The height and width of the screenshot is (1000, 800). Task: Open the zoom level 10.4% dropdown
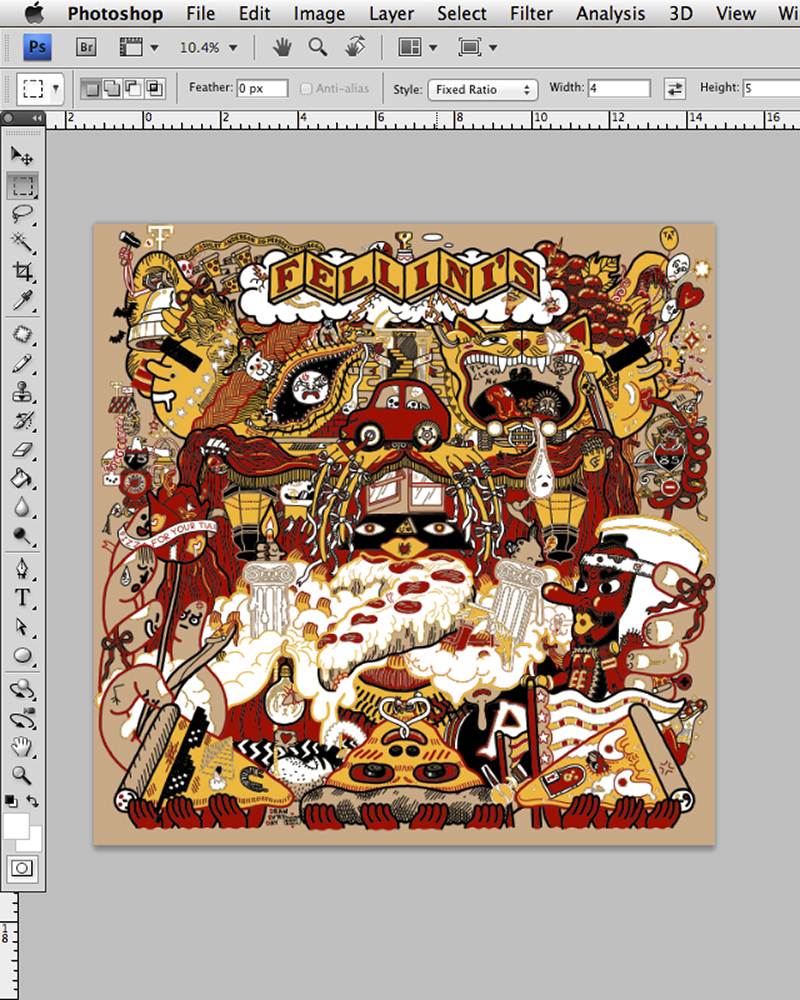pos(209,47)
